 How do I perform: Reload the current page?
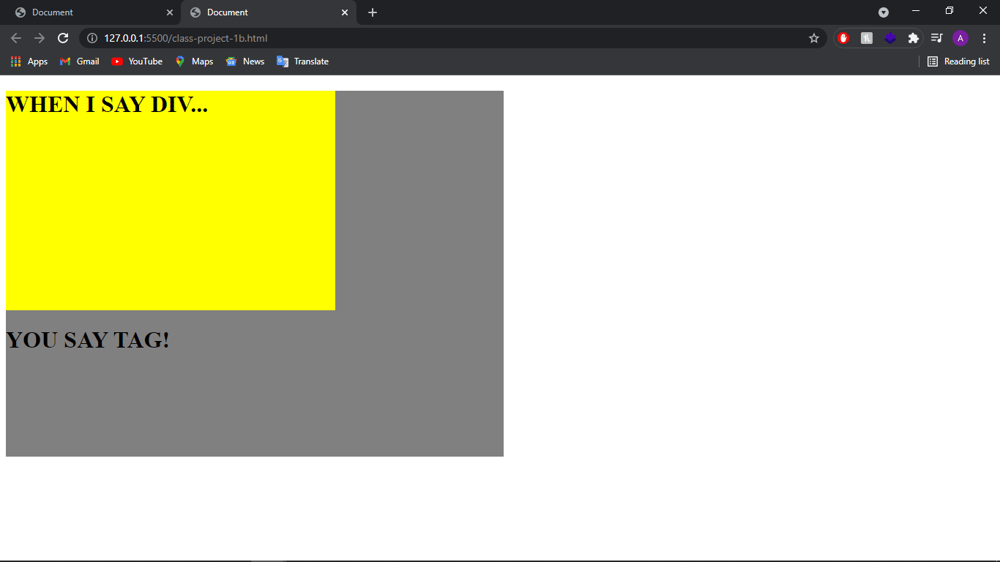pos(63,38)
